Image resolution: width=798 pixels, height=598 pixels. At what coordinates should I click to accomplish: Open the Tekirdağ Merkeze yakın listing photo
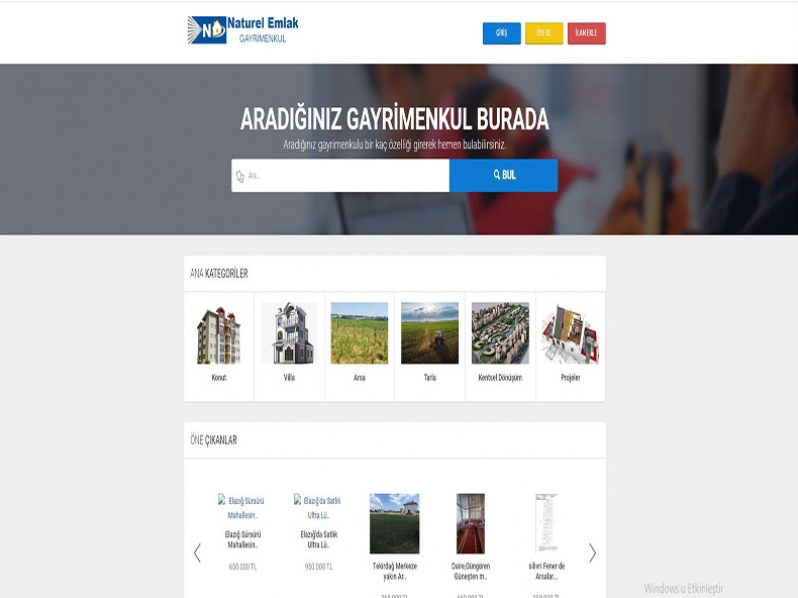pos(394,524)
